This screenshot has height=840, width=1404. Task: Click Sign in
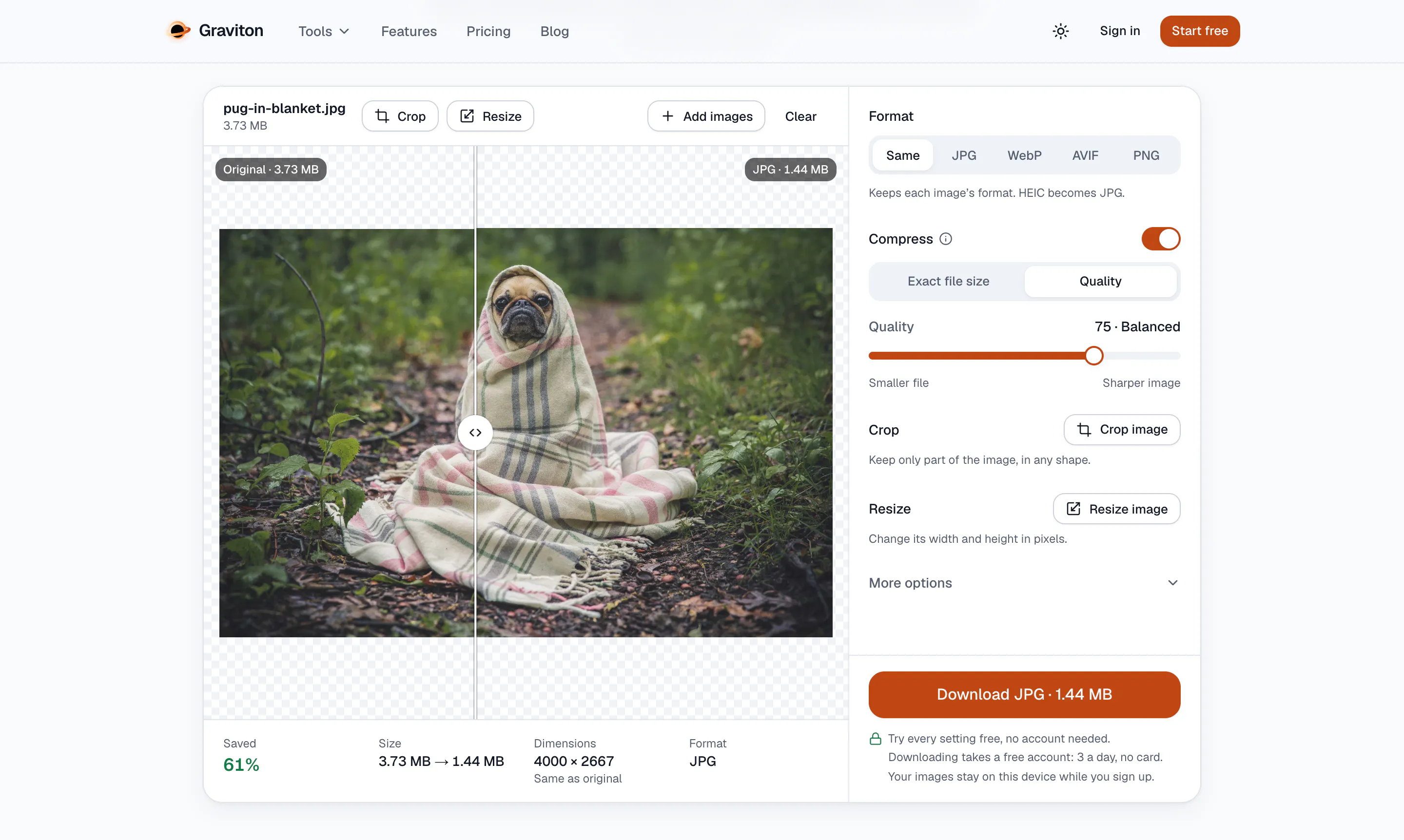[1119, 31]
